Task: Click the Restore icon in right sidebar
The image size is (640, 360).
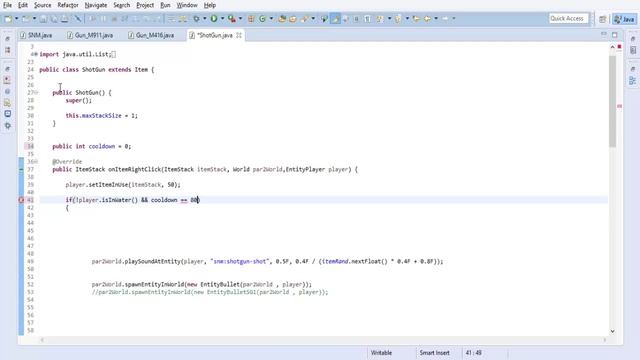Action: (x=633, y=39)
